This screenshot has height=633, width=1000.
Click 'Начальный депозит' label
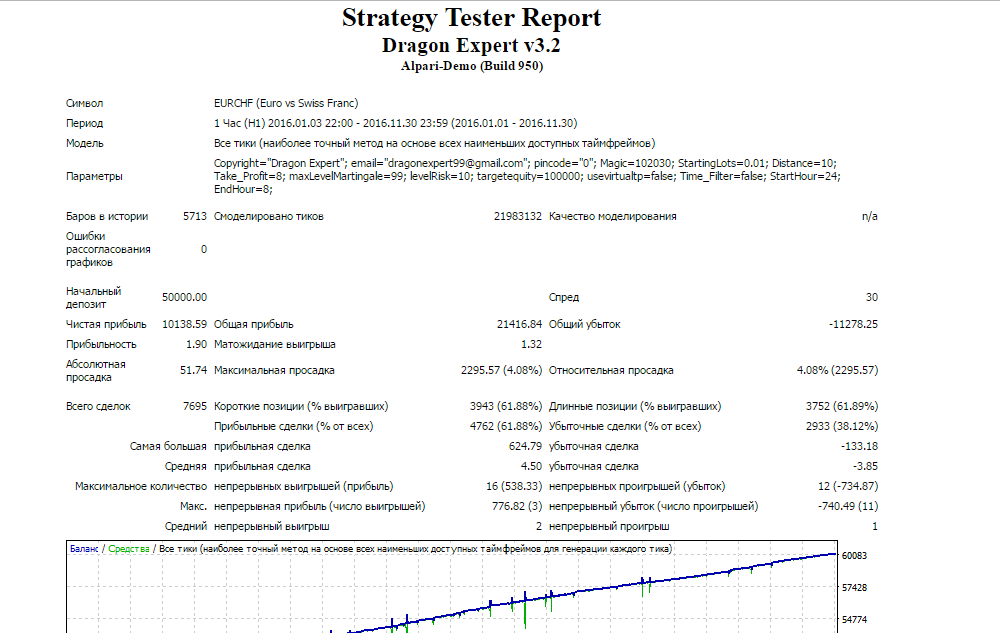tap(94, 298)
